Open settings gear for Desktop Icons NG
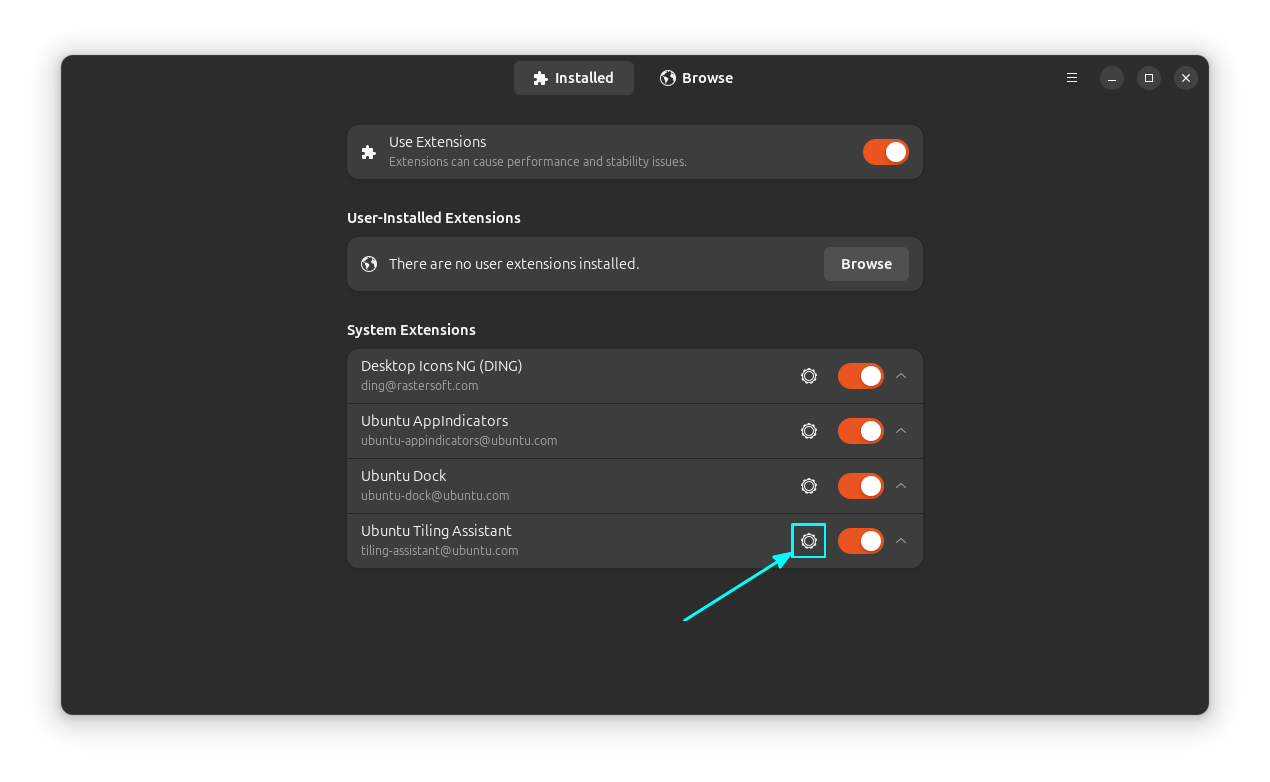Viewport: 1270px width, 782px height. [x=809, y=376]
